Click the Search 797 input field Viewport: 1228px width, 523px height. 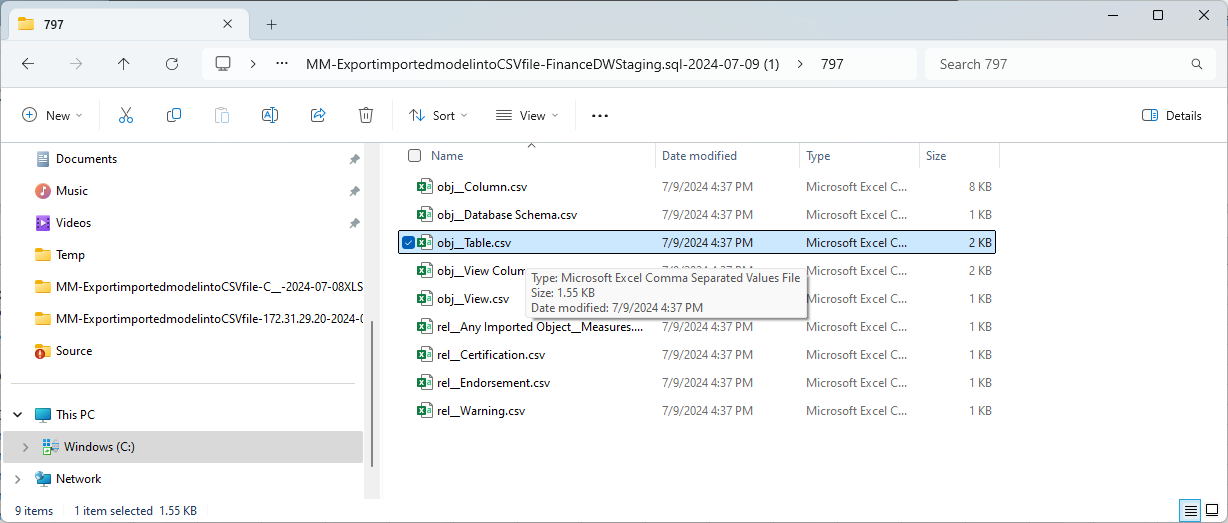pyautogui.click(x=1060, y=64)
